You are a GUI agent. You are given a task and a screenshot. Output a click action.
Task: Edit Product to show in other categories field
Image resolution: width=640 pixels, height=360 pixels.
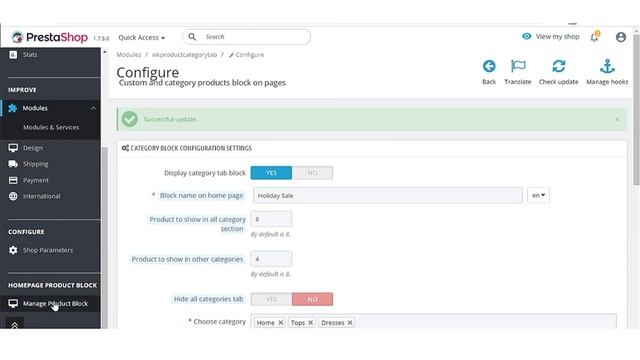pyautogui.click(x=271, y=259)
